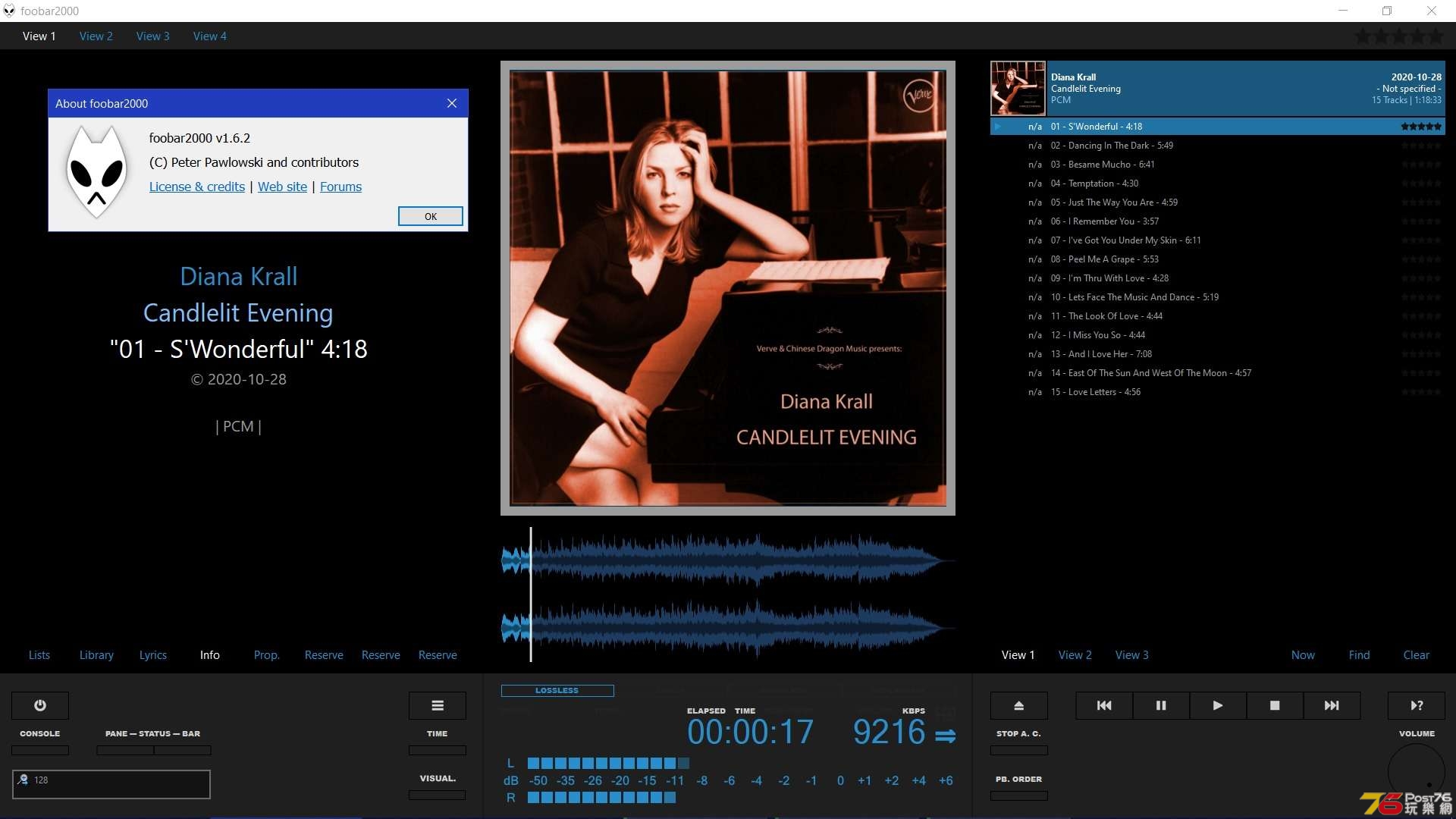
Task: Switch to View 3 in top bar
Action: (x=153, y=36)
